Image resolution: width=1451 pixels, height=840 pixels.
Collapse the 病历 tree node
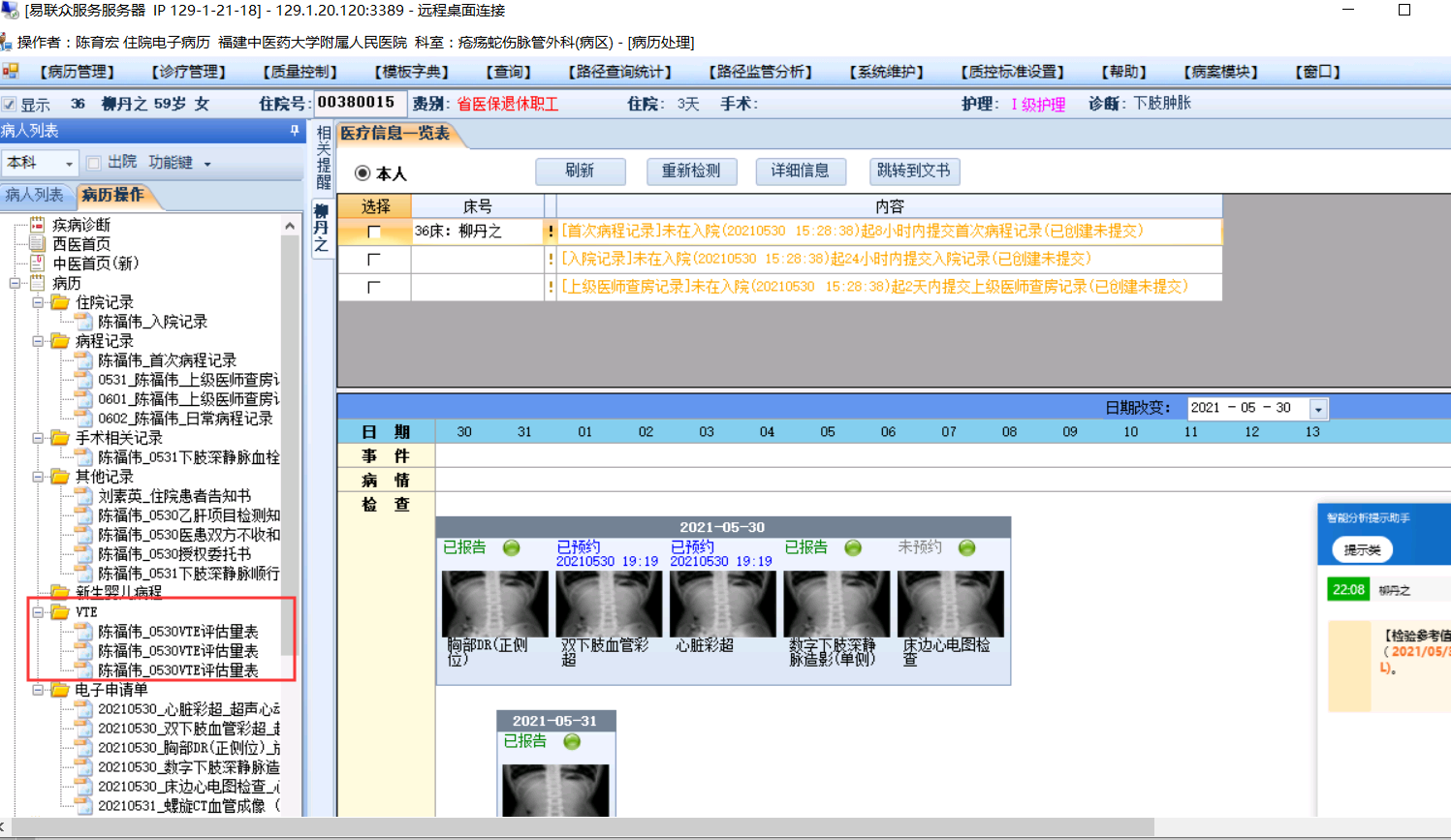coord(15,283)
